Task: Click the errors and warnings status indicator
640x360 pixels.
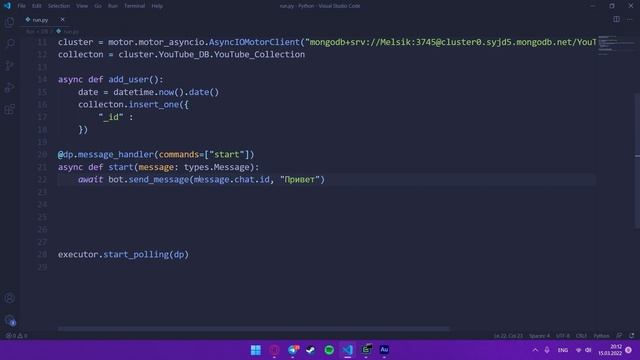Action: point(16,336)
